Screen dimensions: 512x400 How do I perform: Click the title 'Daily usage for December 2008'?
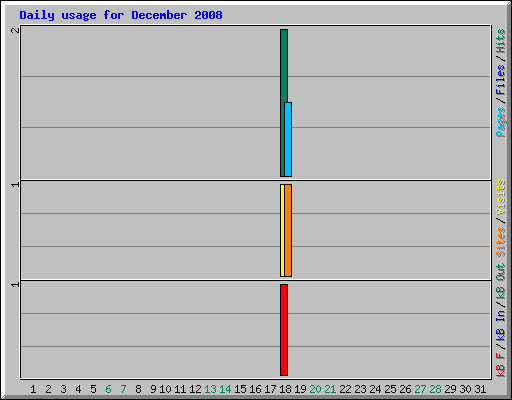121,15
